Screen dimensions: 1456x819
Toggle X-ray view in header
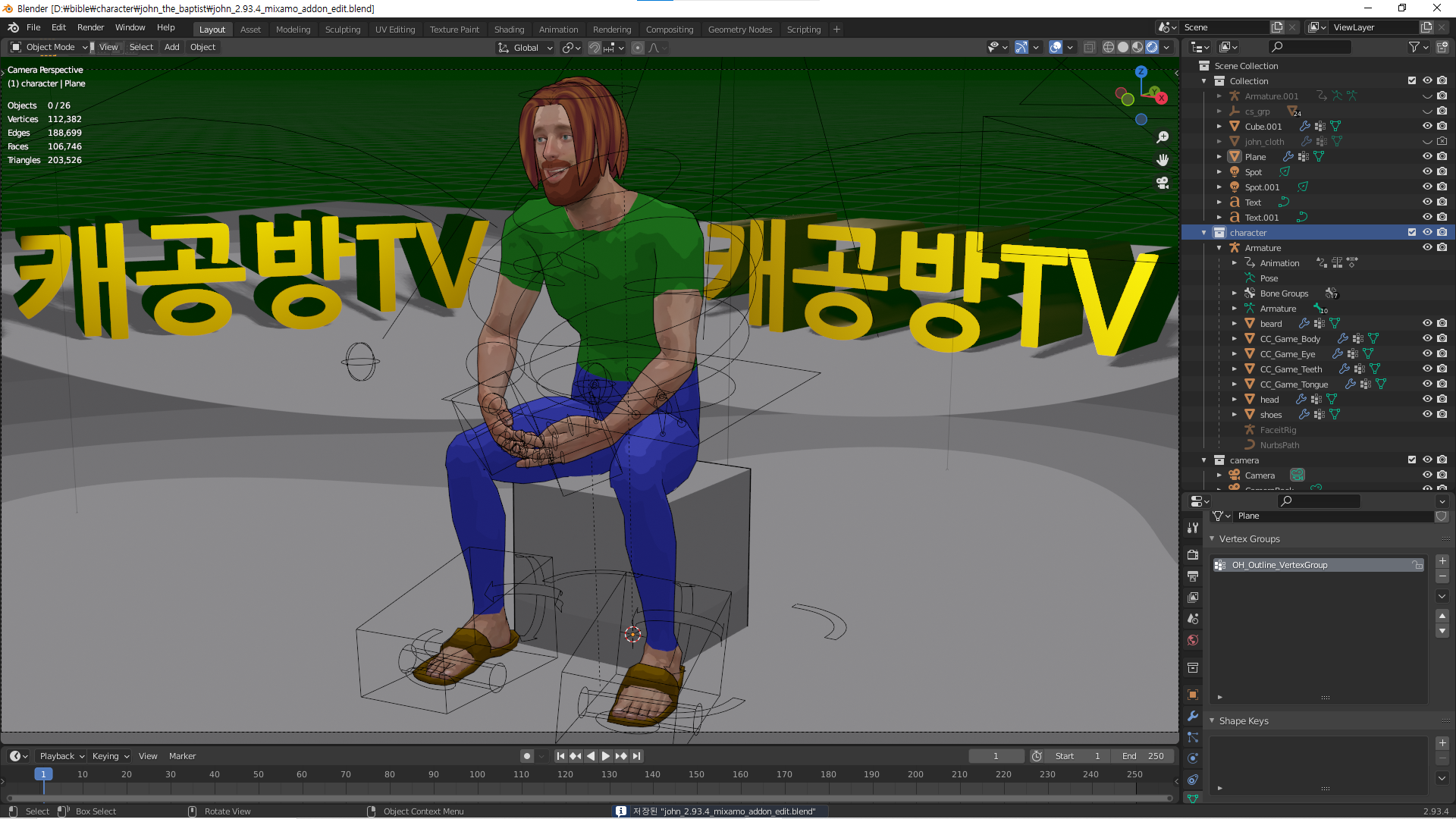click(x=1089, y=47)
